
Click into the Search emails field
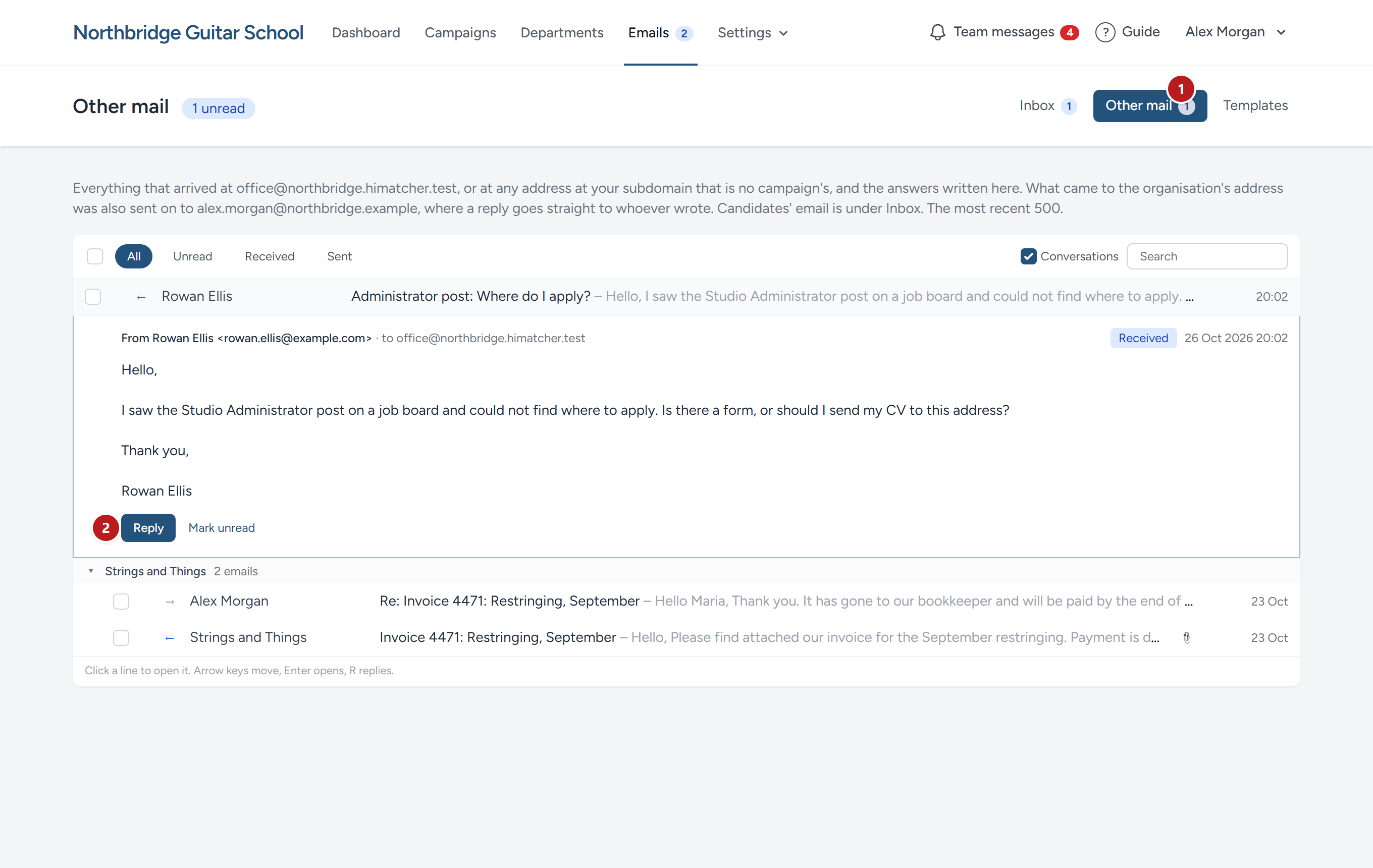coord(1206,256)
